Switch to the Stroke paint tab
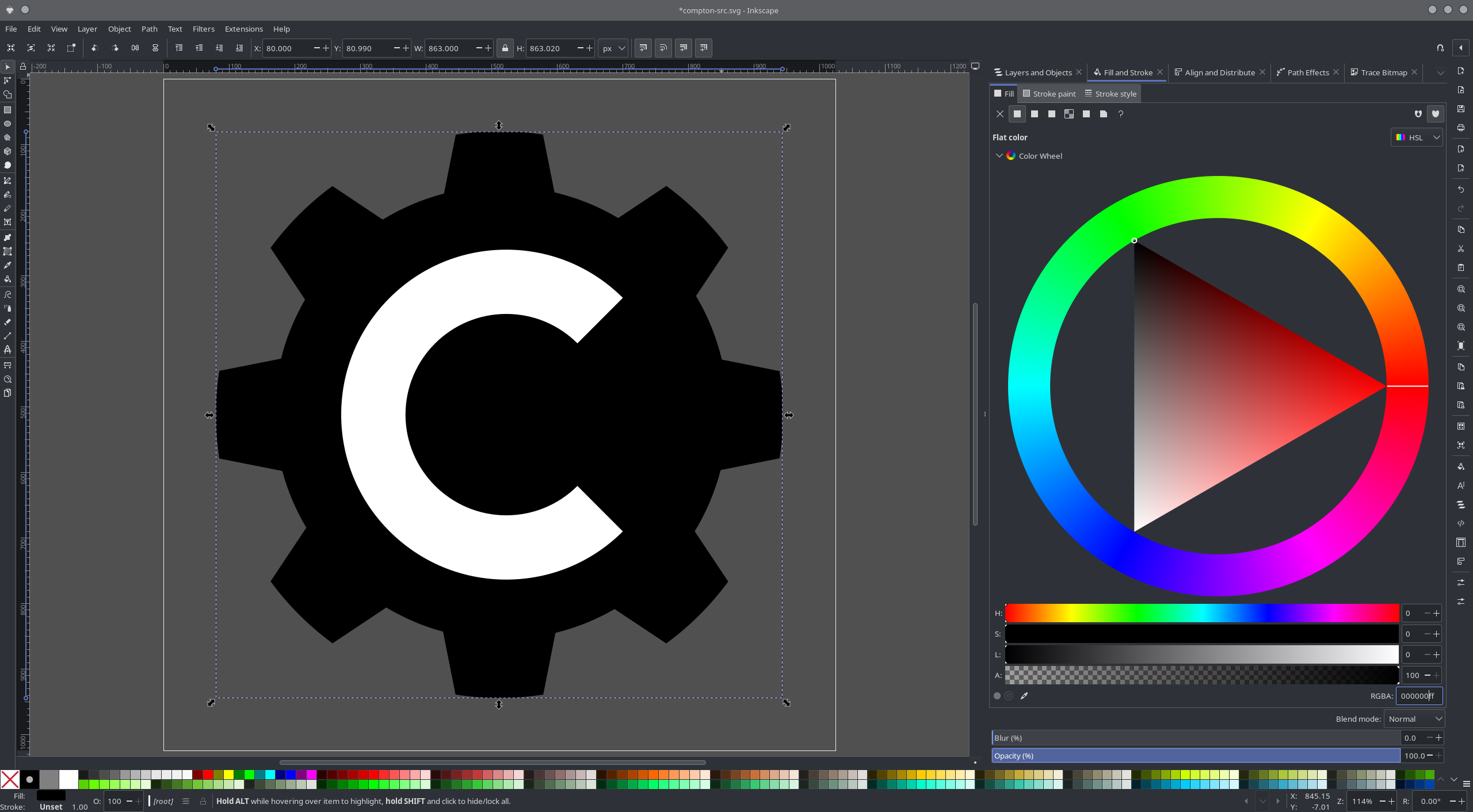1473x812 pixels. (x=1049, y=94)
